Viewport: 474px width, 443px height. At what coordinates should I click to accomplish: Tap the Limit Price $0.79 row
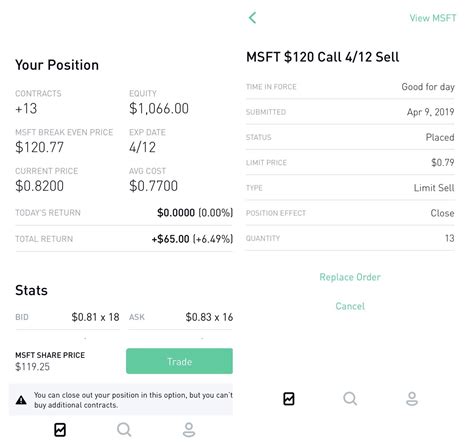(x=350, y=162)
